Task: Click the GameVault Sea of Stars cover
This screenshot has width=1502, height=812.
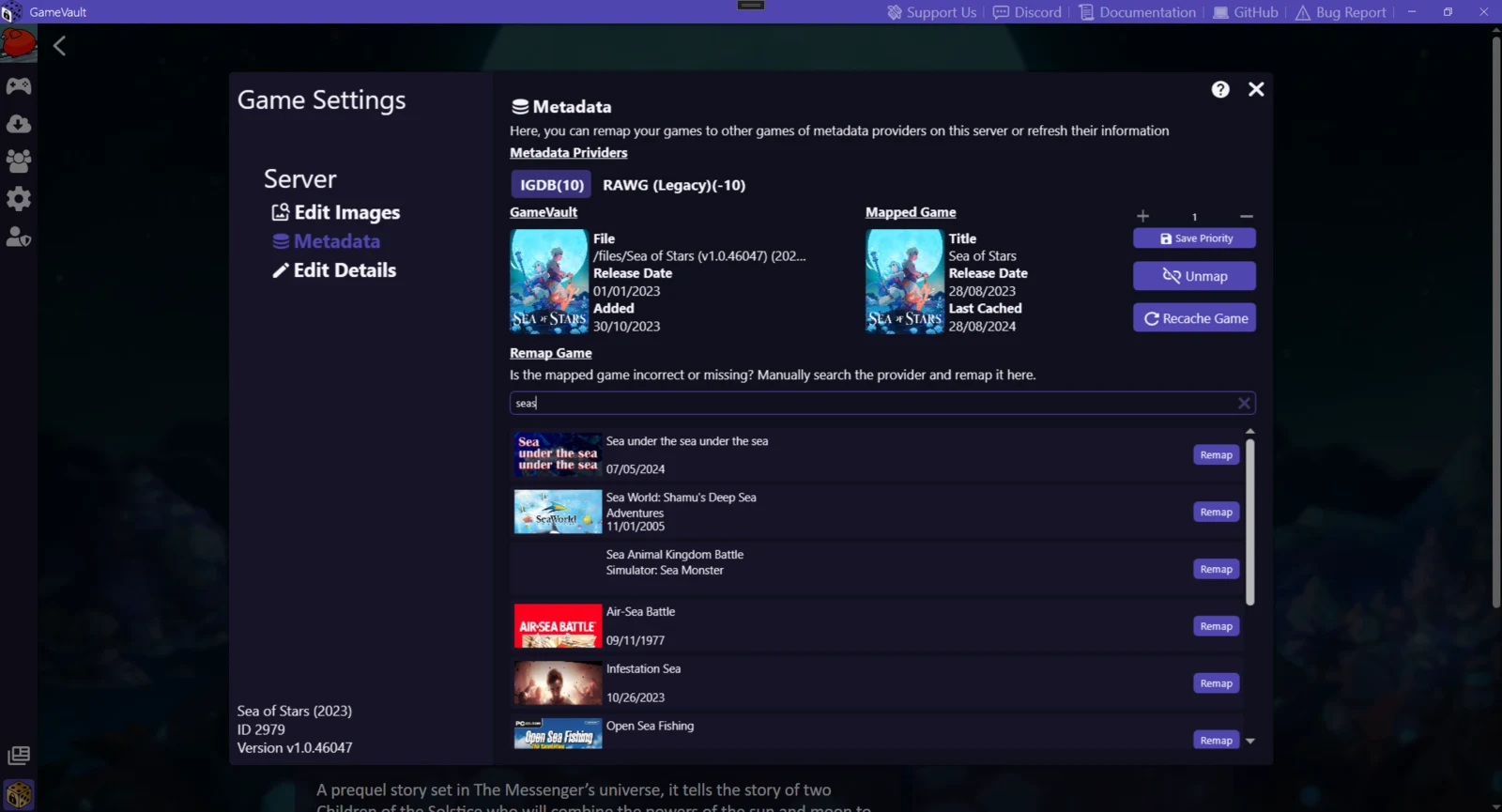Action: pyautogui.click(x=549, y=282)
